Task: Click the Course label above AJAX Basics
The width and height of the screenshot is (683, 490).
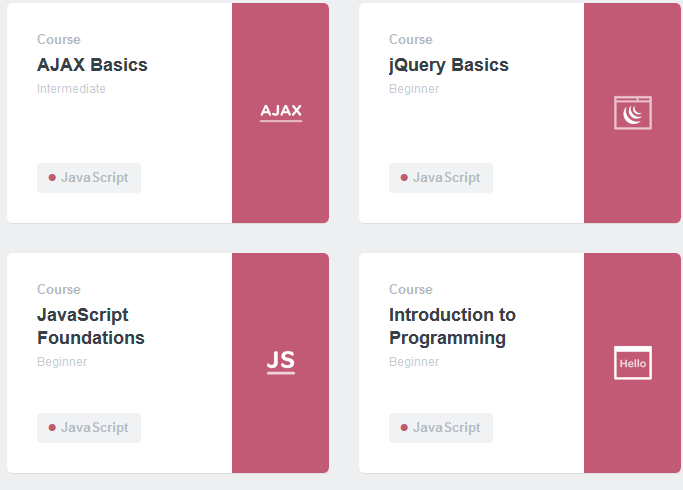Action: (59, 40)
